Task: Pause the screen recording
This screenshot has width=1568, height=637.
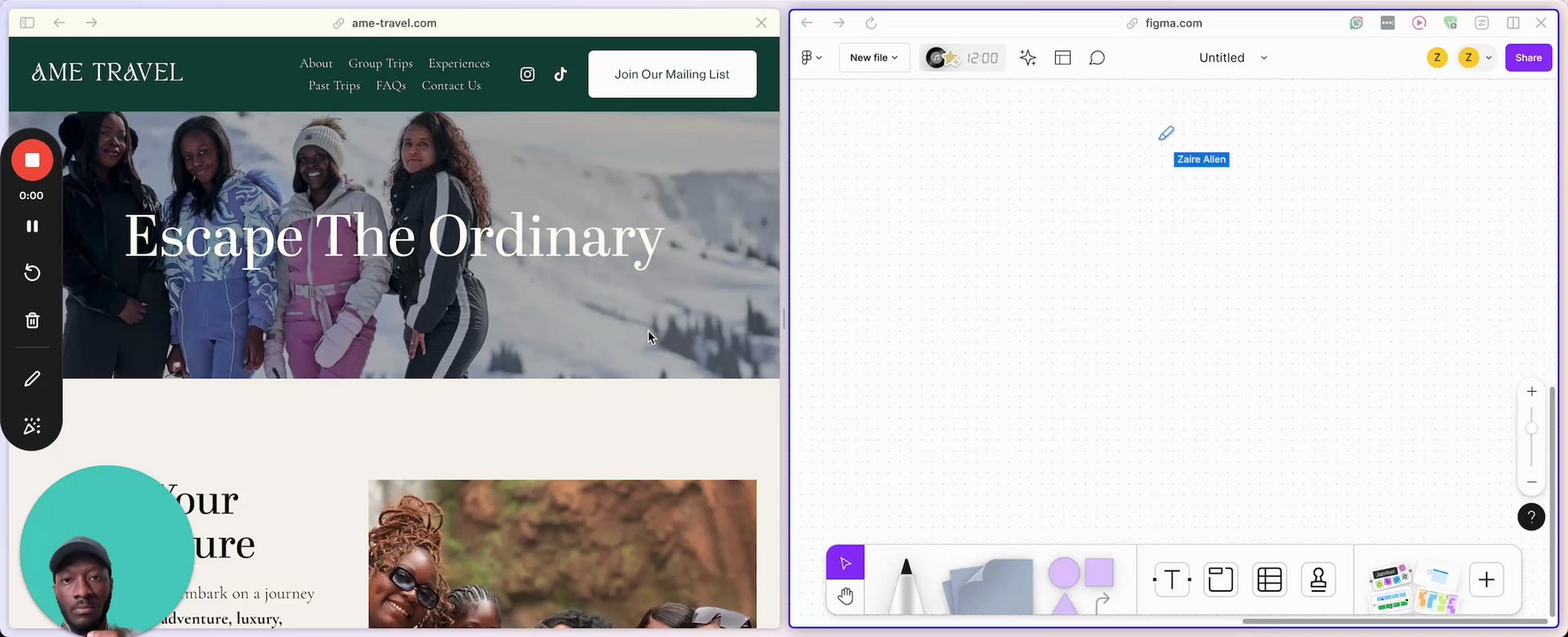Action: click(x=32, y=226)
